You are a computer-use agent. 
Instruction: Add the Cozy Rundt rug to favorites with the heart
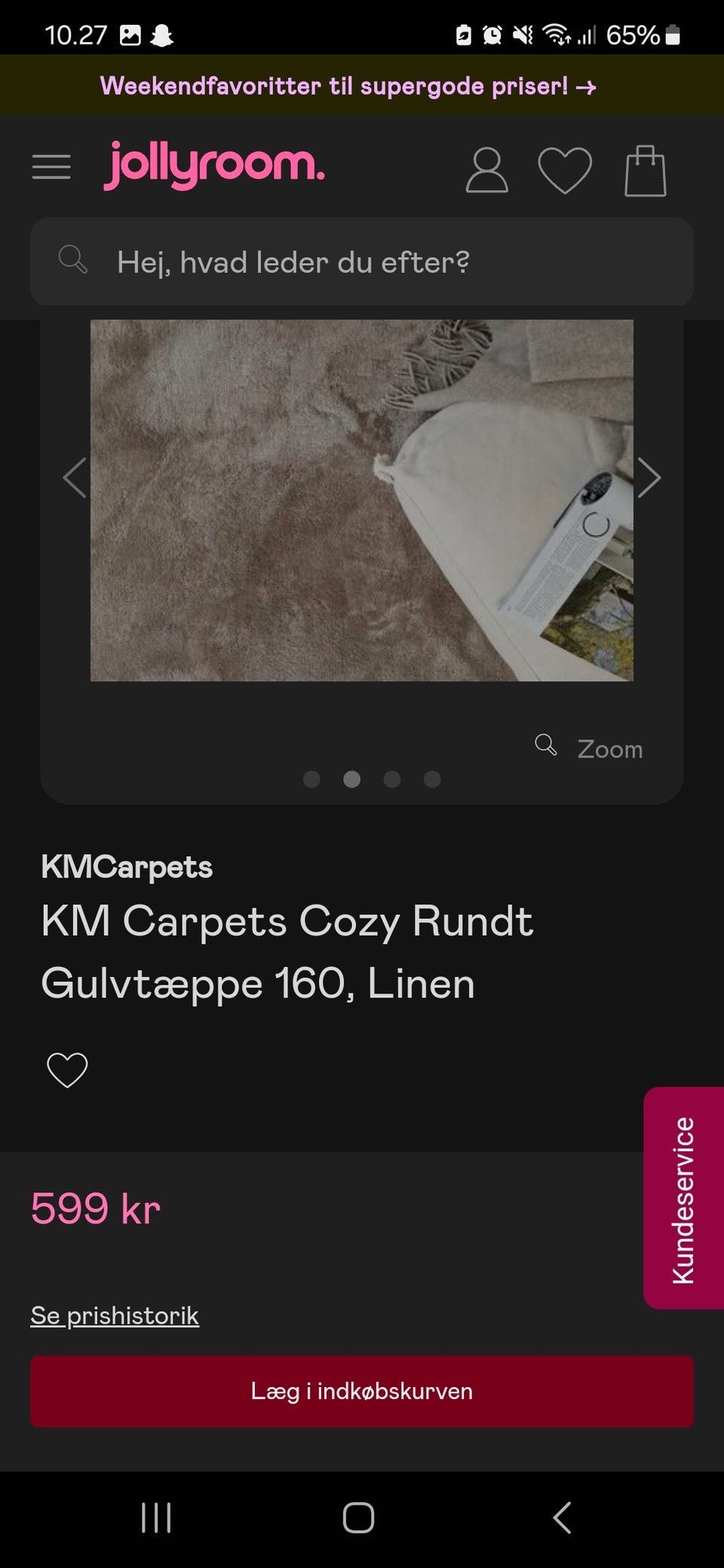coord(67,1070)
